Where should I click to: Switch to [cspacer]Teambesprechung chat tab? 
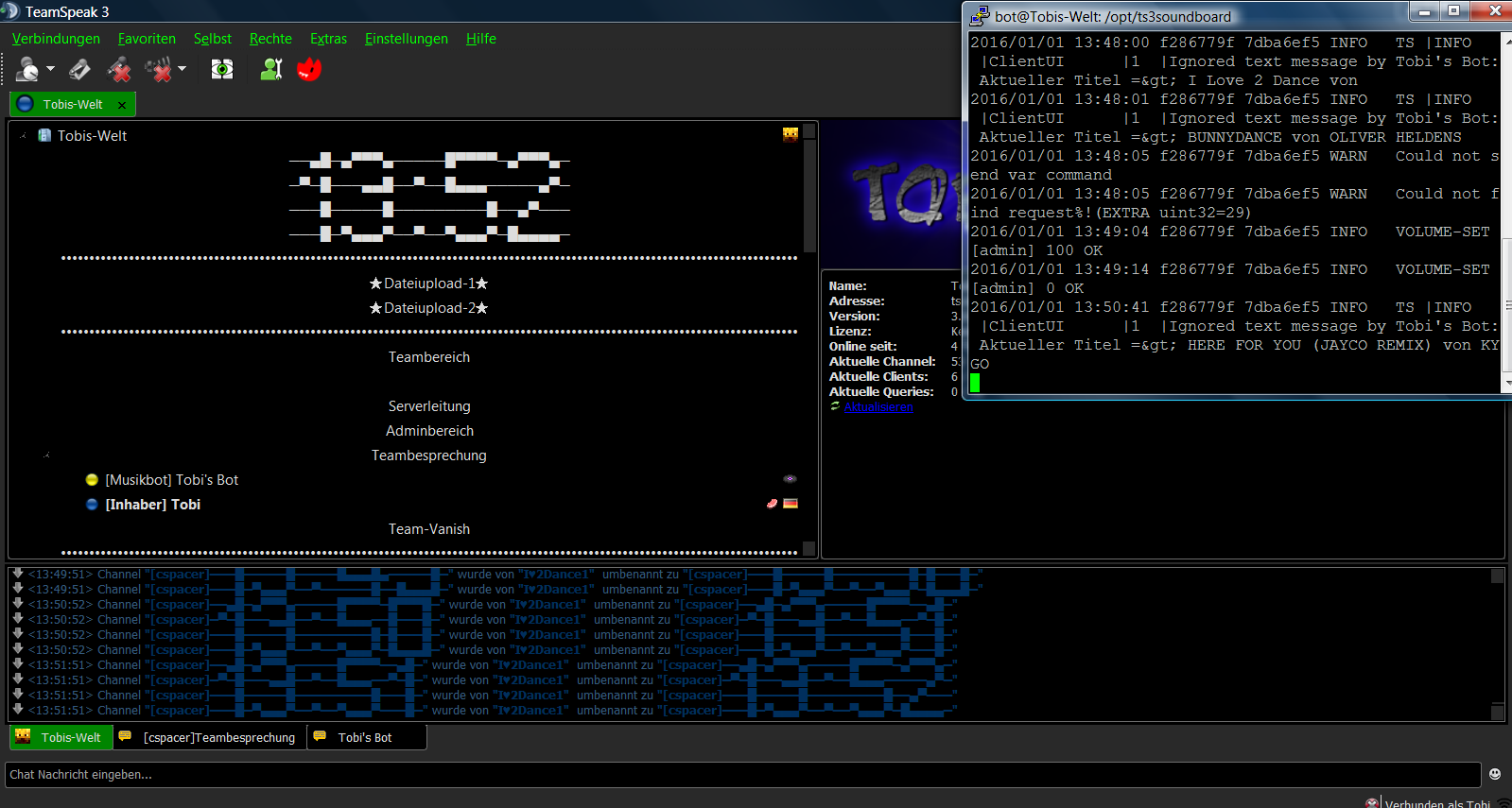click(x=210, y=737)
